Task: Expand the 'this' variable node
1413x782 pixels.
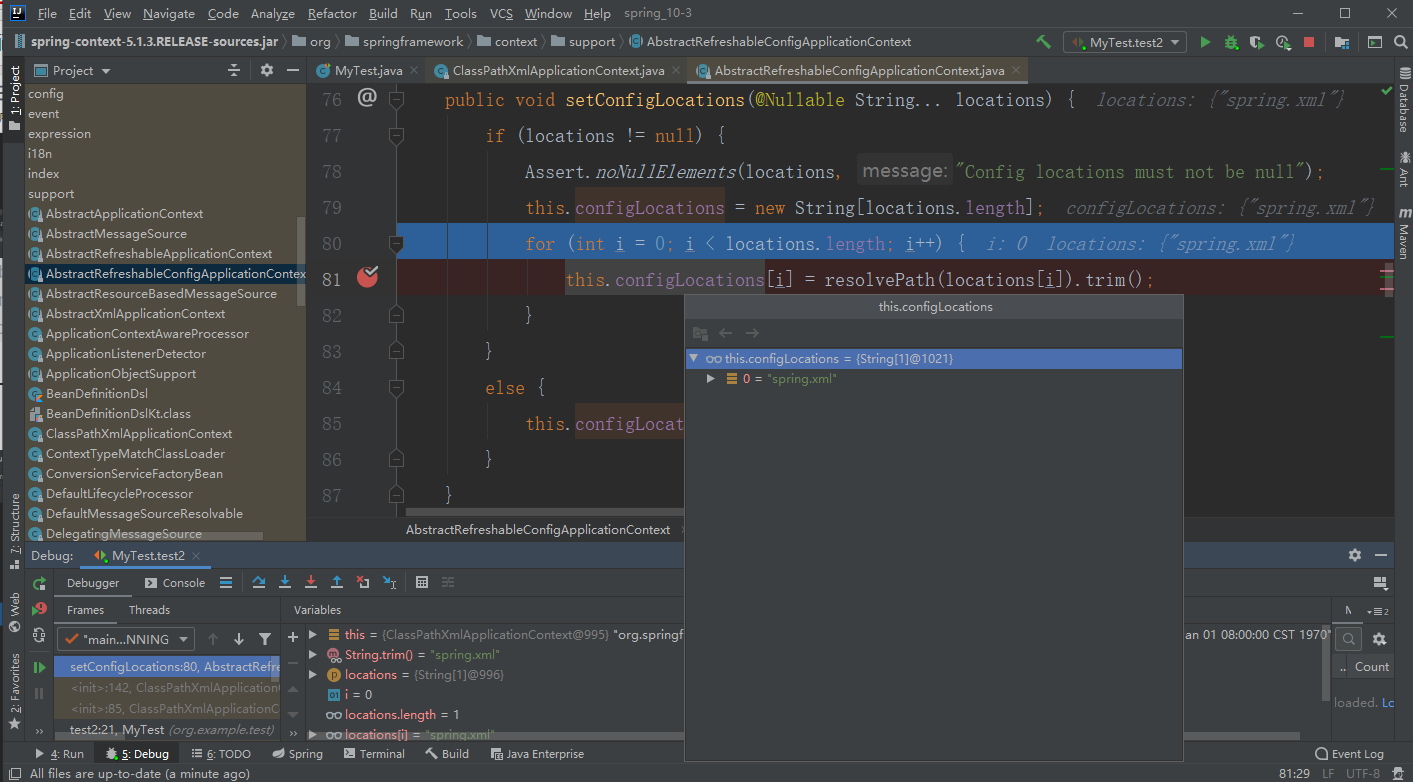Action: point(313,635)
